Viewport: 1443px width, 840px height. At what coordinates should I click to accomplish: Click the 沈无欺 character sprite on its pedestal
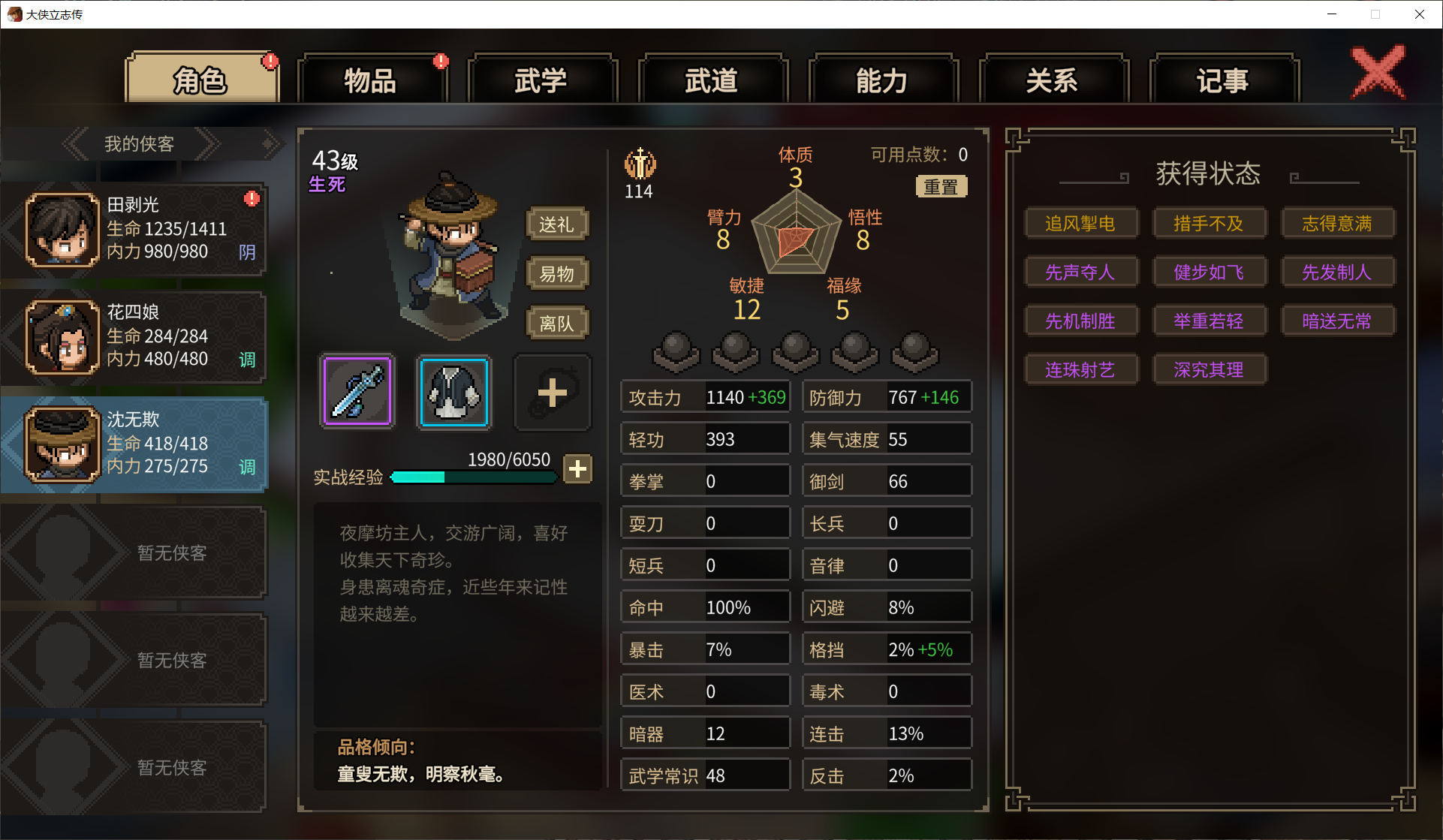pos(450,251)
